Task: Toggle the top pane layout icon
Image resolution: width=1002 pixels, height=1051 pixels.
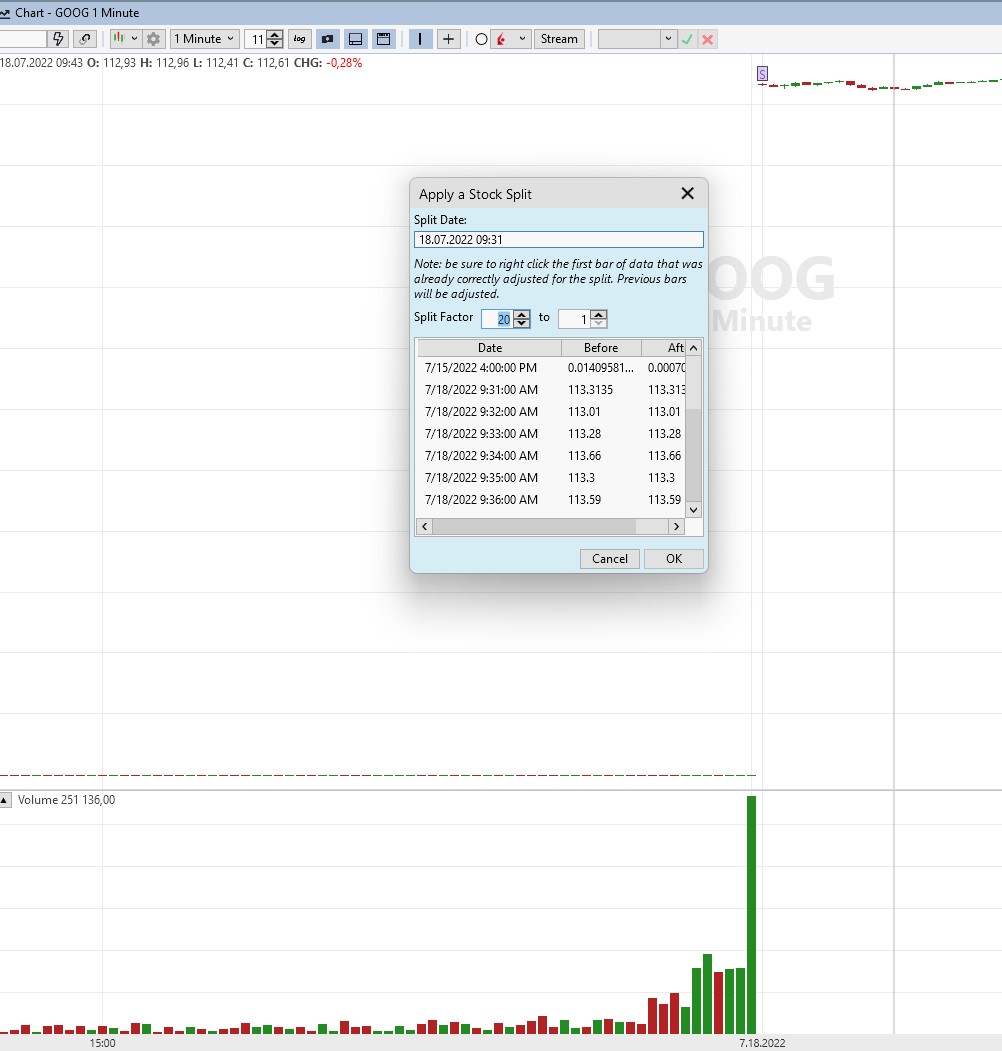Action: pyautogui.click(x=383, y=39)
